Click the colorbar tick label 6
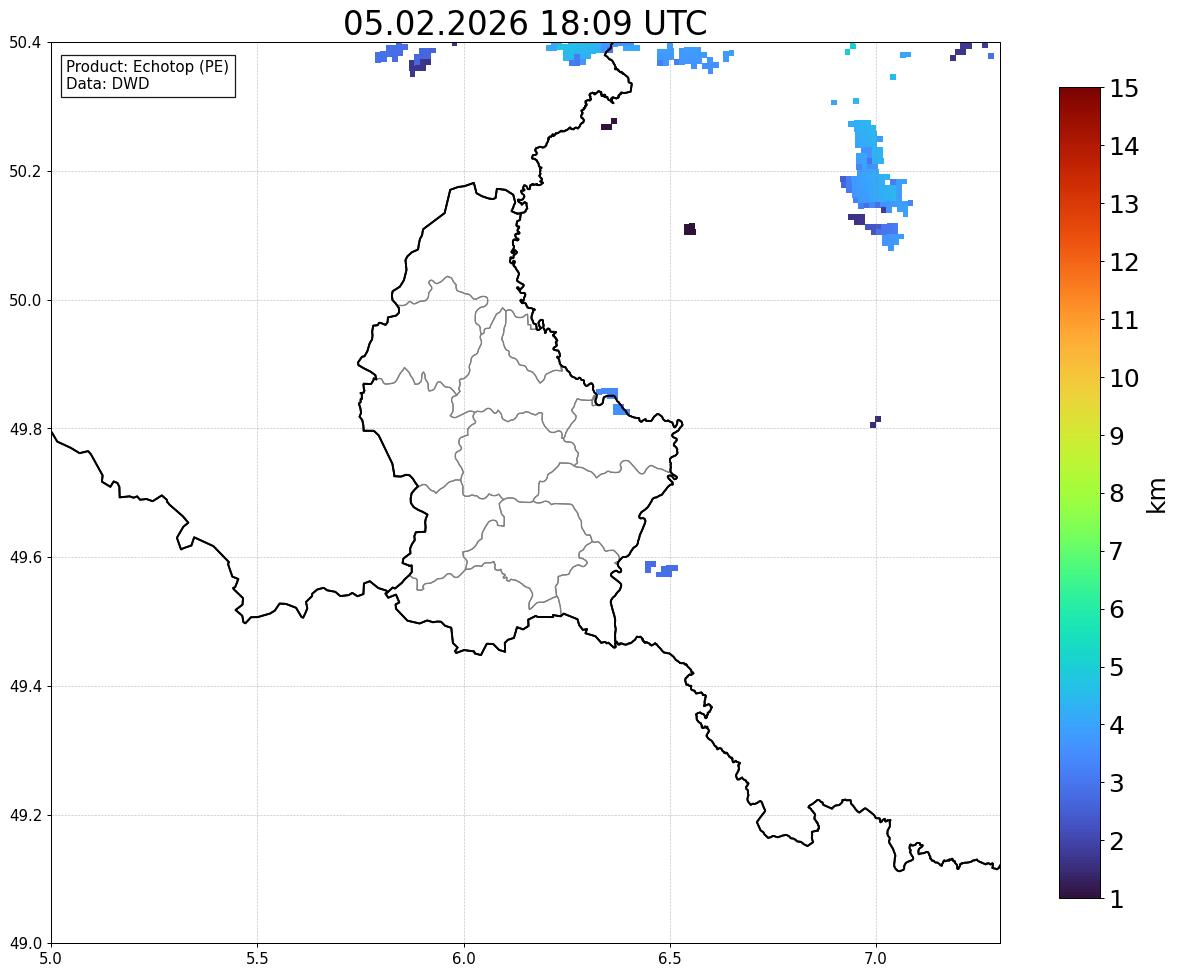The image size is (1178, 976). pyautogui.click(x=1117, y=609)
